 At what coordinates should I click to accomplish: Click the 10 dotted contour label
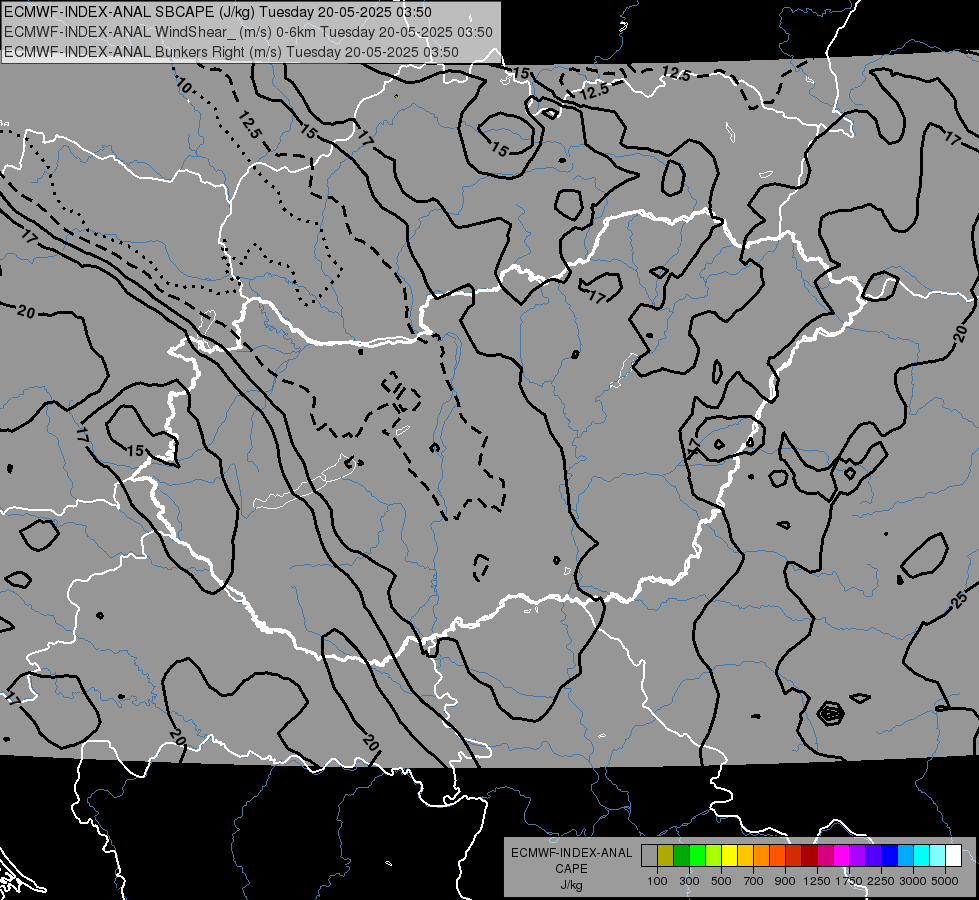pyautogui.click(x=184, y=85)
